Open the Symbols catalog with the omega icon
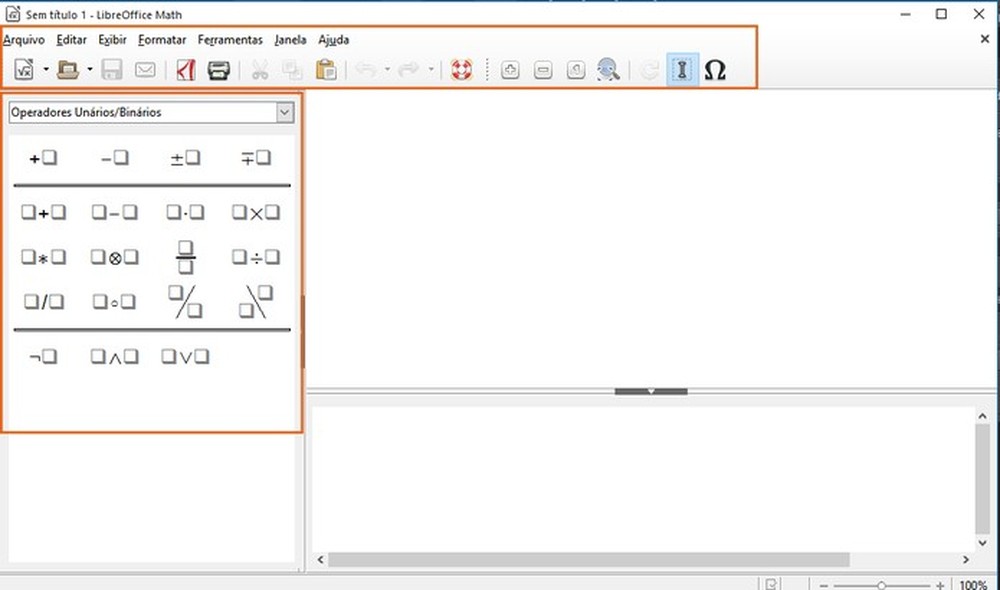Screen dimensions: 1000x590 [714, 70]
